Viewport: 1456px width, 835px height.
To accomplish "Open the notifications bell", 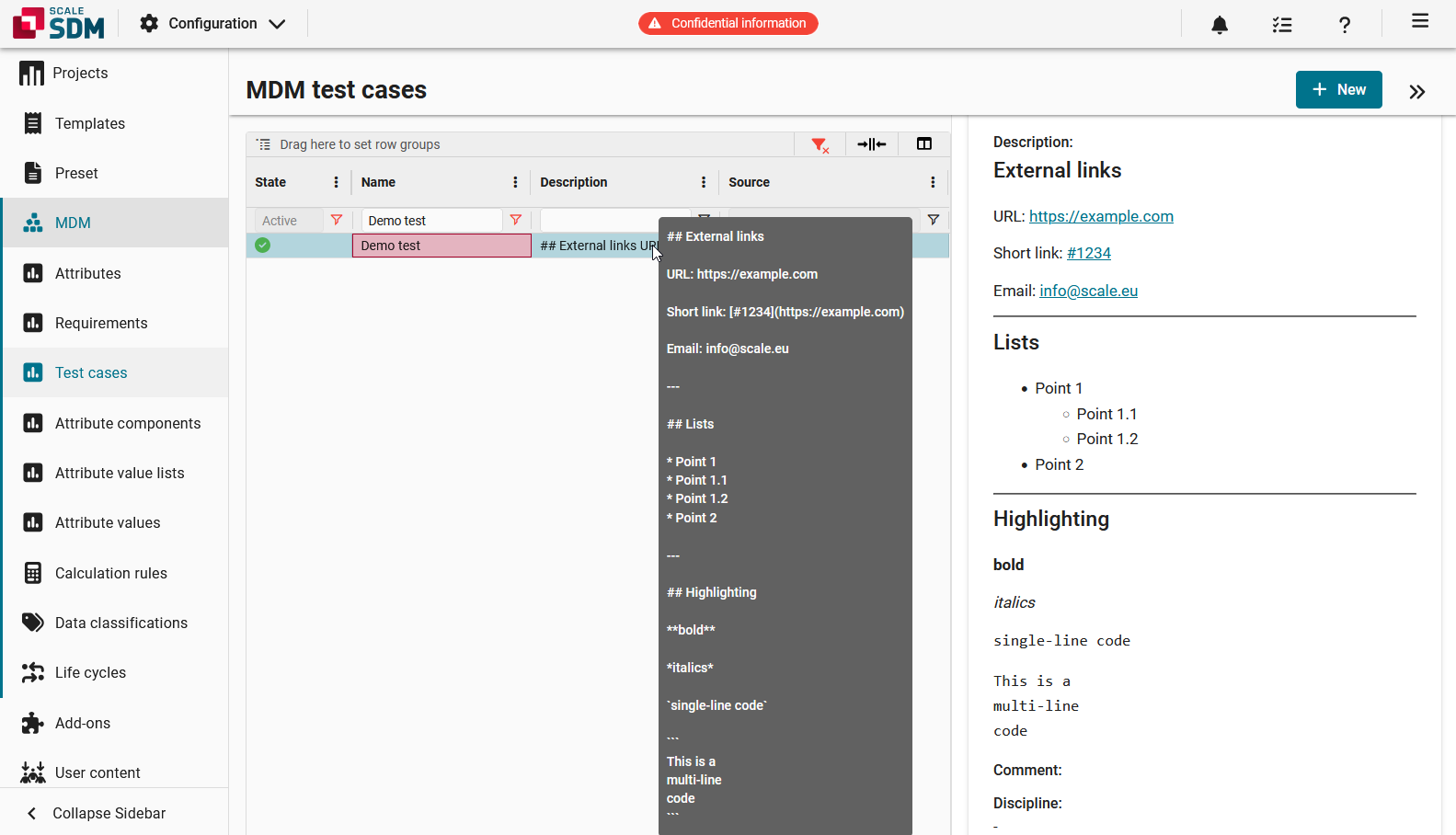I will [x=1220, y=25].
